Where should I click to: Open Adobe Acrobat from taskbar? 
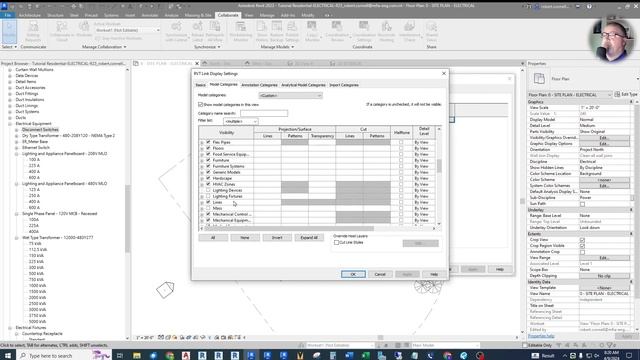tap(186, 356)
